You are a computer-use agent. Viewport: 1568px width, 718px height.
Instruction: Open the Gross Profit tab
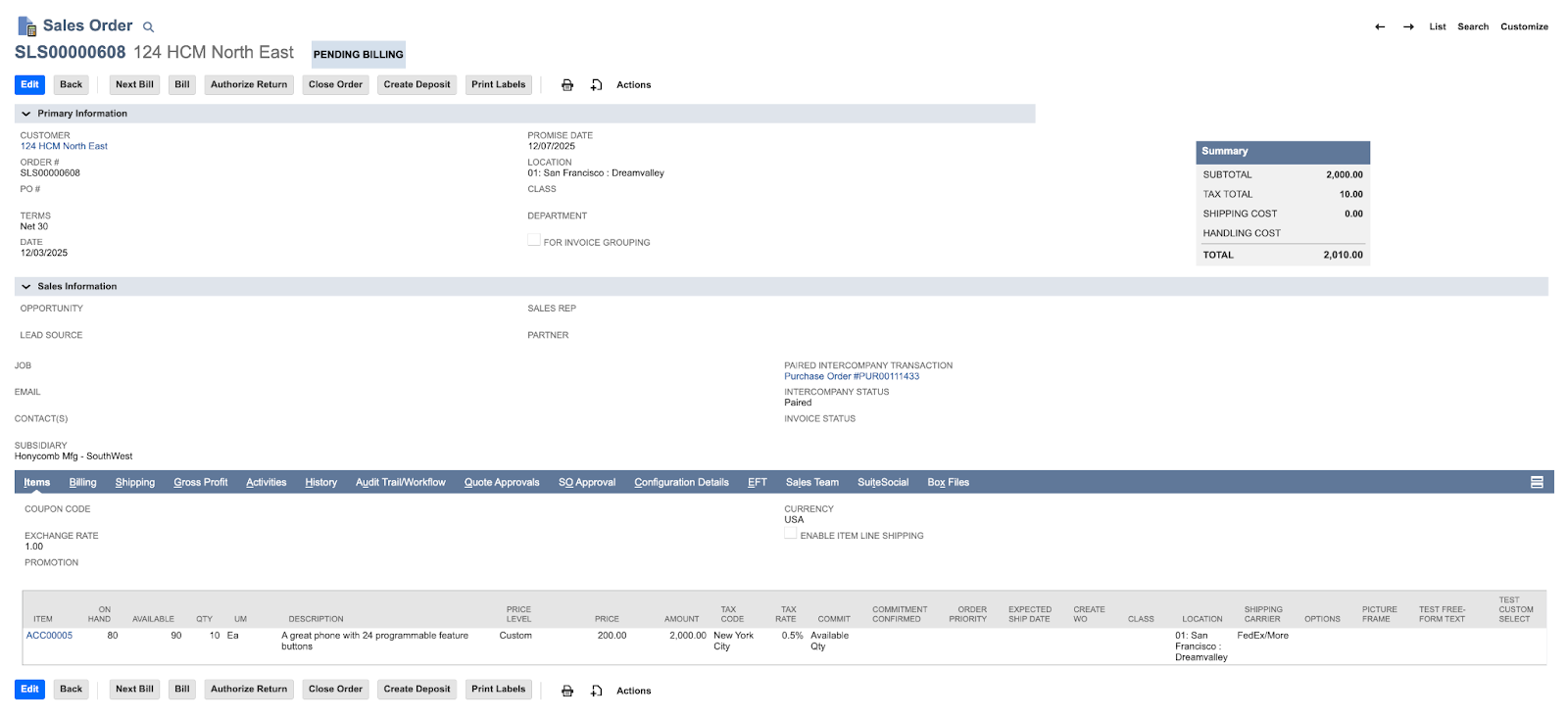[201, 482]
